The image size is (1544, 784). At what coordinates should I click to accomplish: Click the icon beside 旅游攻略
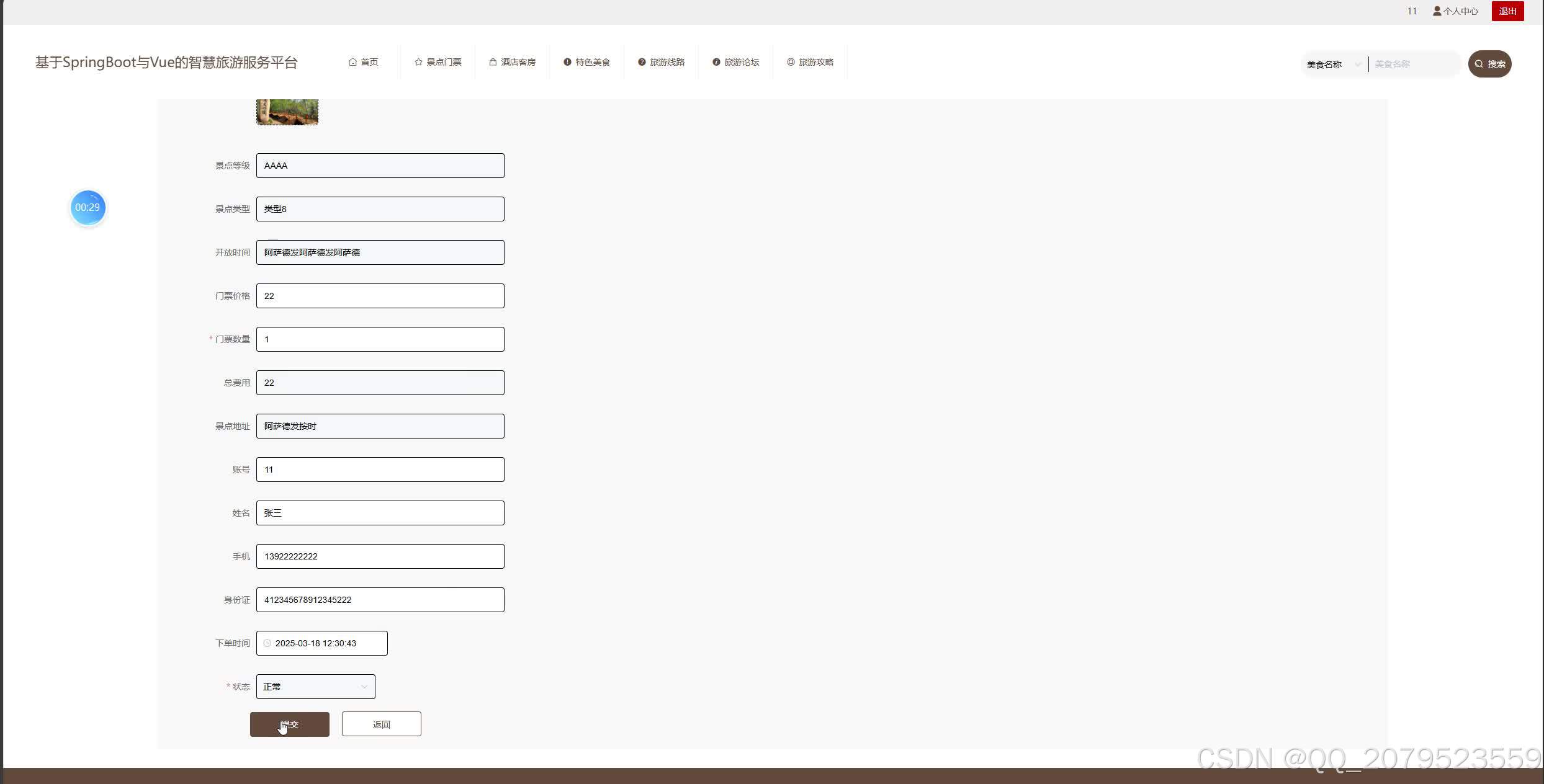click(x=791, y=62)
